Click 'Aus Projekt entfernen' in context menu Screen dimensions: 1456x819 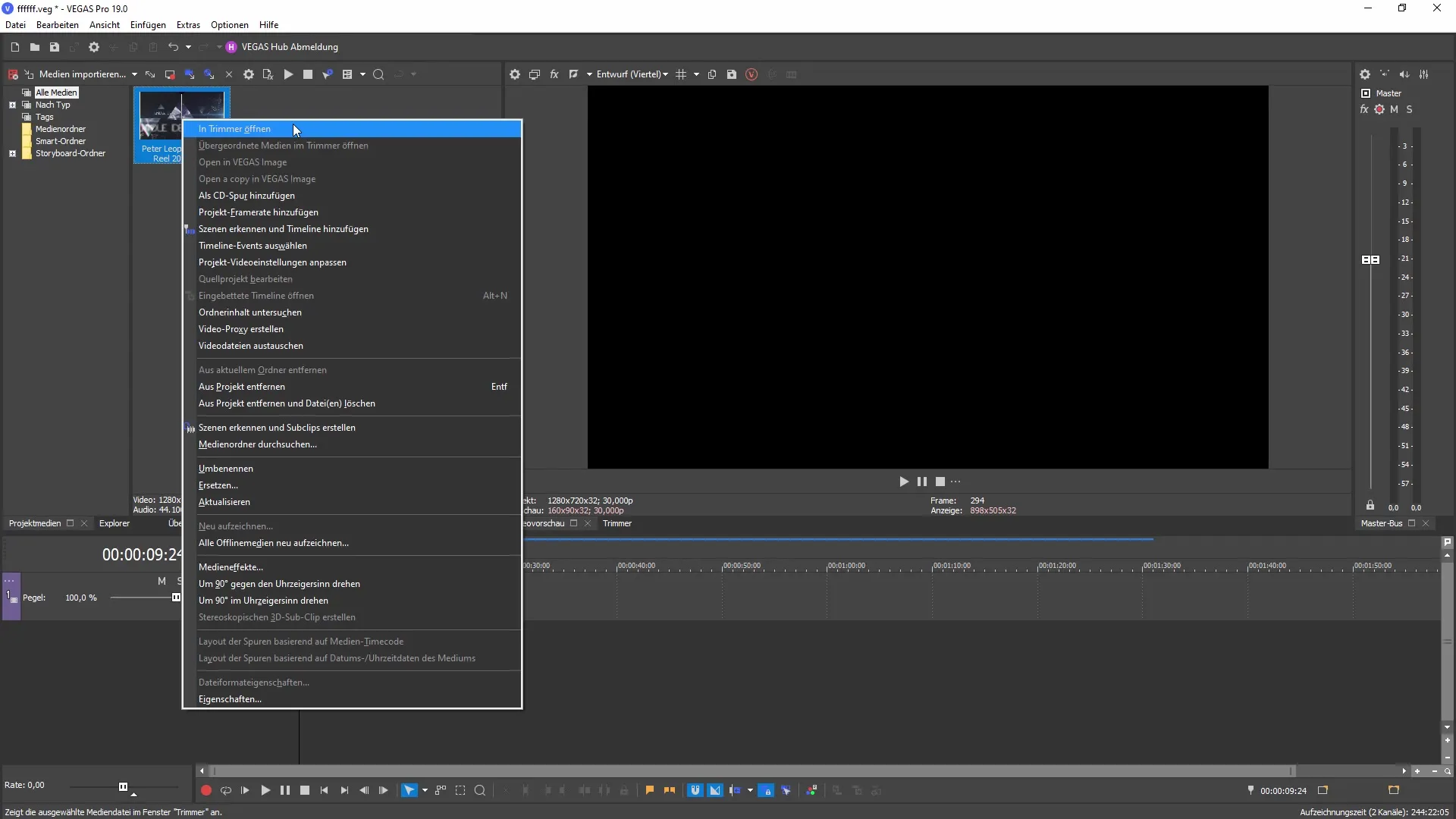241,386
